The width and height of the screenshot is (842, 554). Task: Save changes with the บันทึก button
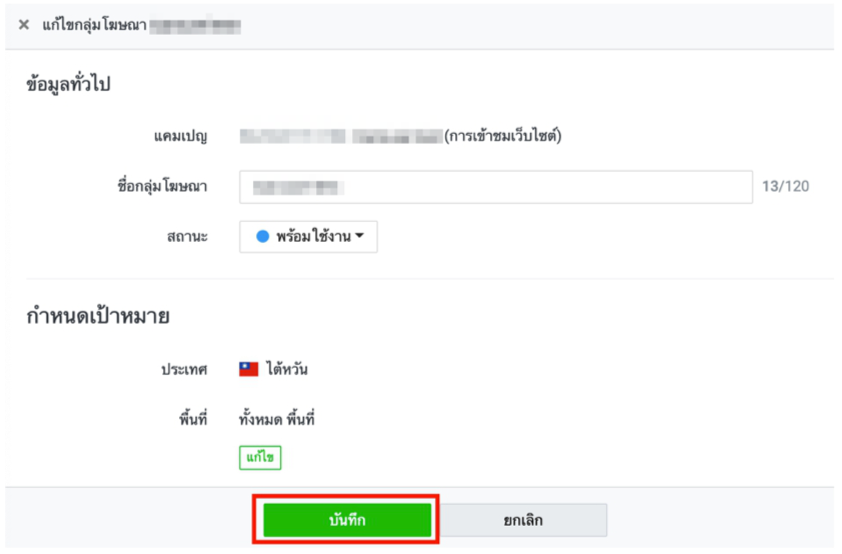(347, 520)
